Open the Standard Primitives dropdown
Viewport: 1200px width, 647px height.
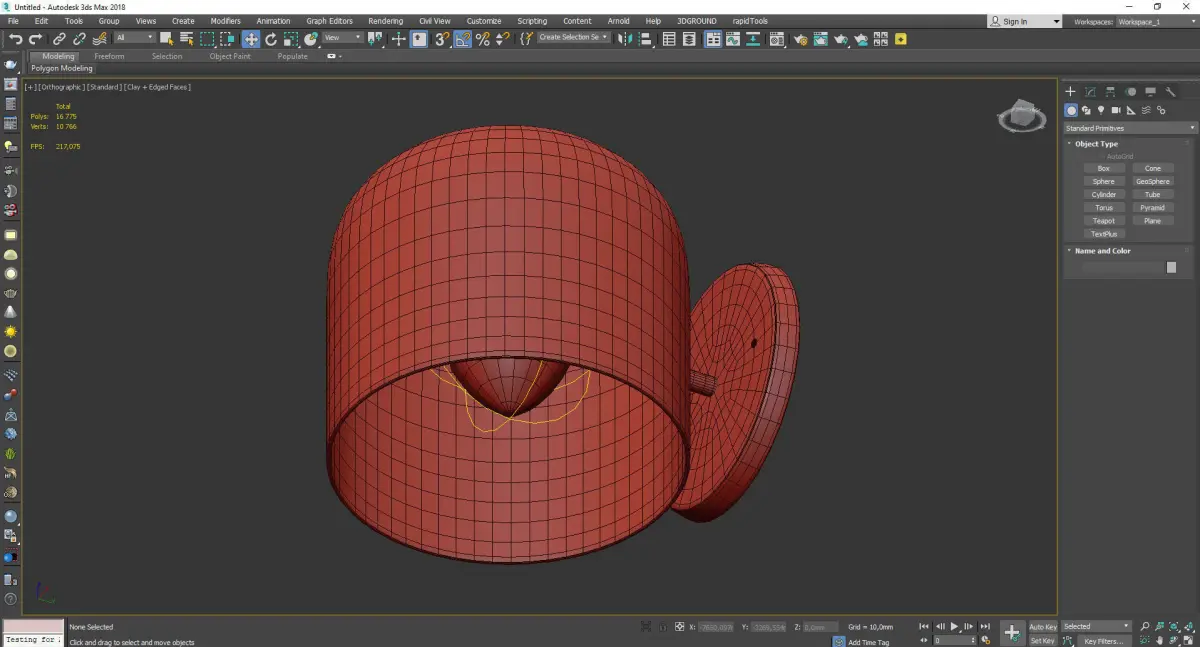click(1130, 128)
